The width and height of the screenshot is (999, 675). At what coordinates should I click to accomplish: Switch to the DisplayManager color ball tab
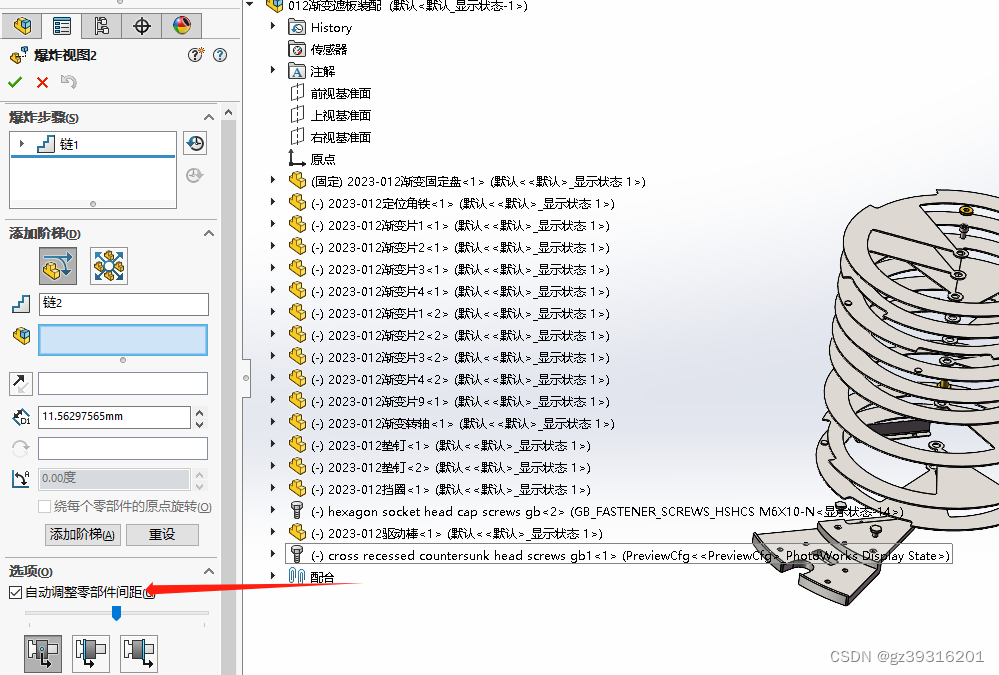pos(182,26)
